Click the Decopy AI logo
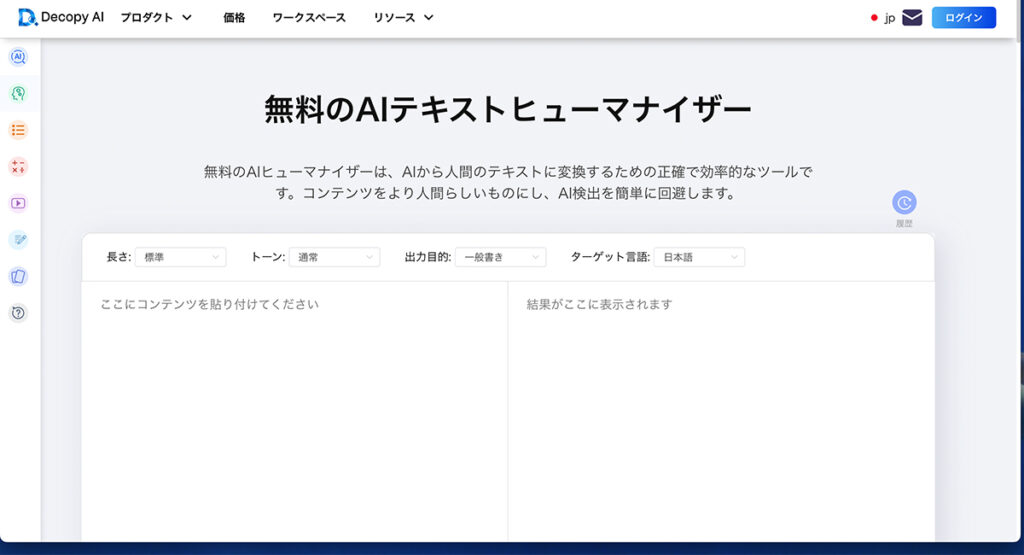The height and width of the screenshot is (555, 1024). click(61, 18)
